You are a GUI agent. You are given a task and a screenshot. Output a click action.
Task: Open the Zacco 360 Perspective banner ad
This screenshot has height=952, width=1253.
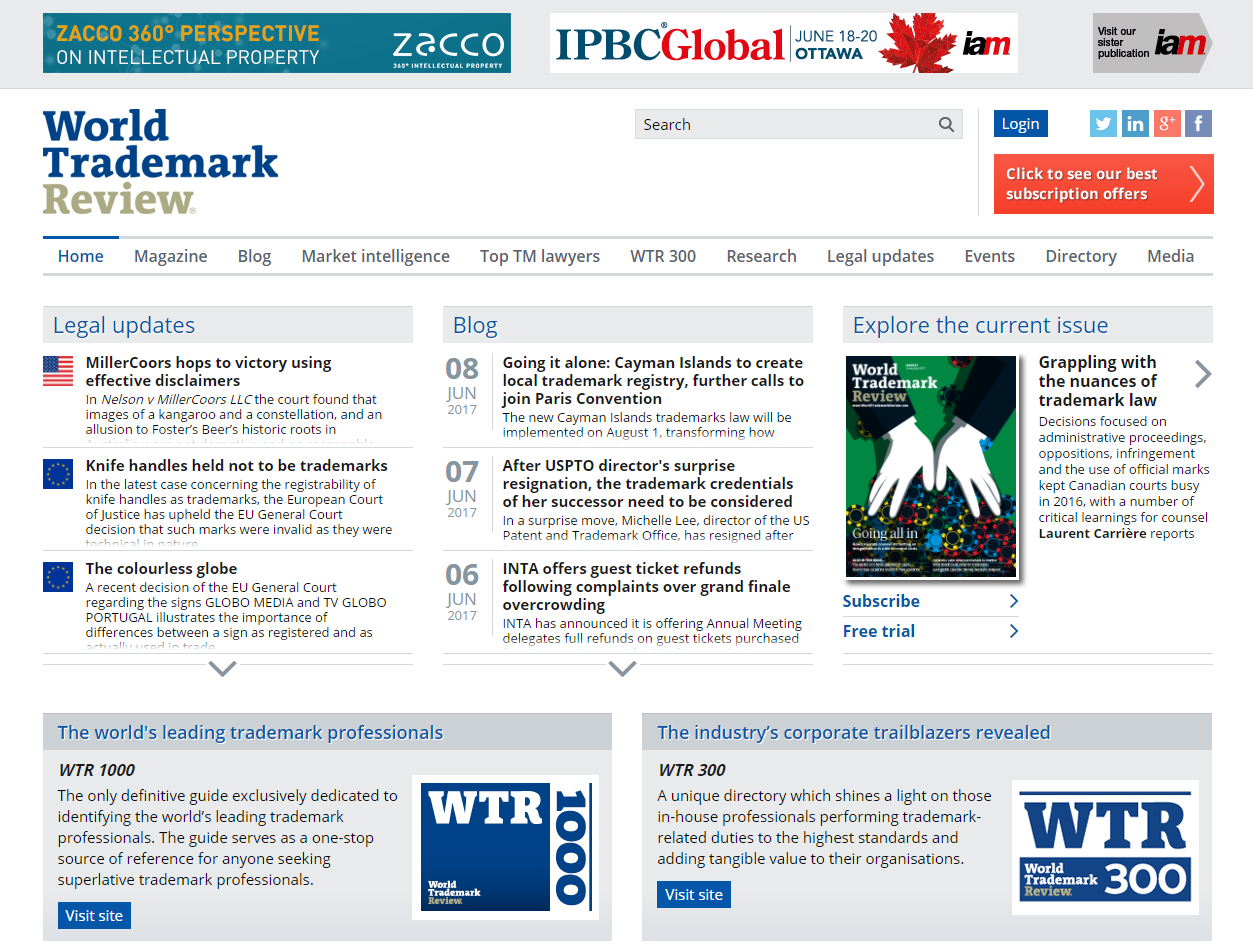click(x=277, y=43)
